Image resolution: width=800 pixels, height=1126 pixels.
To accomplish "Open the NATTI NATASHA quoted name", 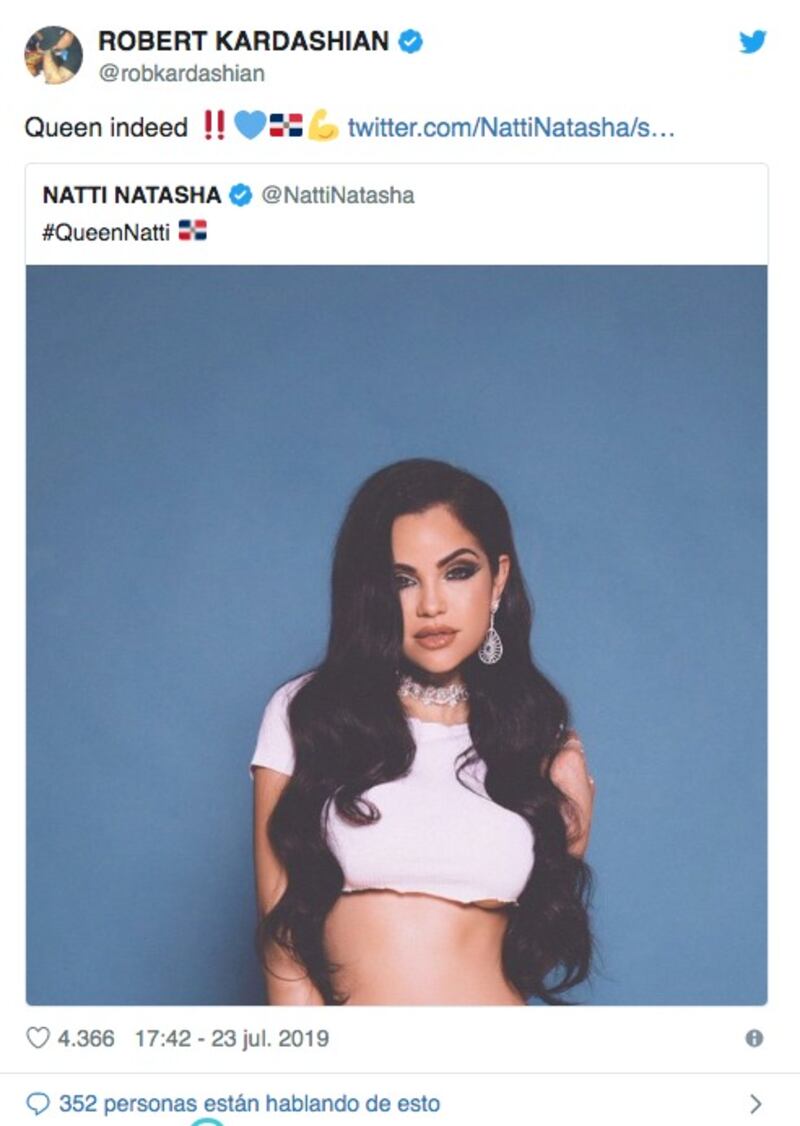I will point(132,195).
